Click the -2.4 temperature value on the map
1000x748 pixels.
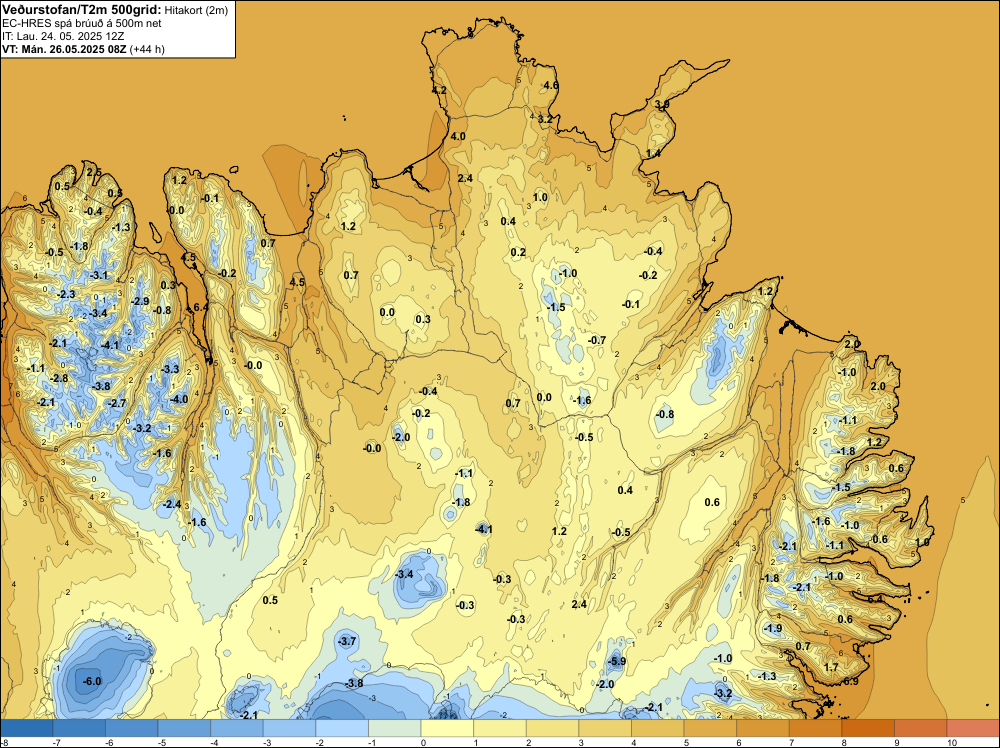click(x=172, y=504)
